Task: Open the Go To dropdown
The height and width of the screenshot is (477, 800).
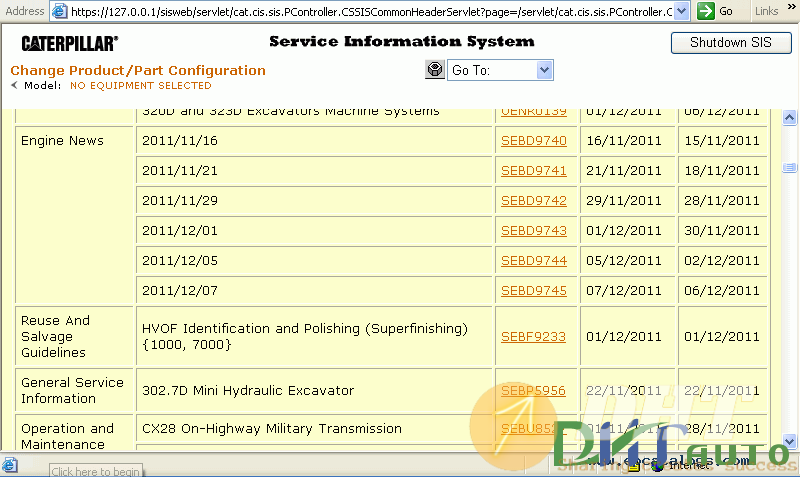Action: [x=544, y=70]
